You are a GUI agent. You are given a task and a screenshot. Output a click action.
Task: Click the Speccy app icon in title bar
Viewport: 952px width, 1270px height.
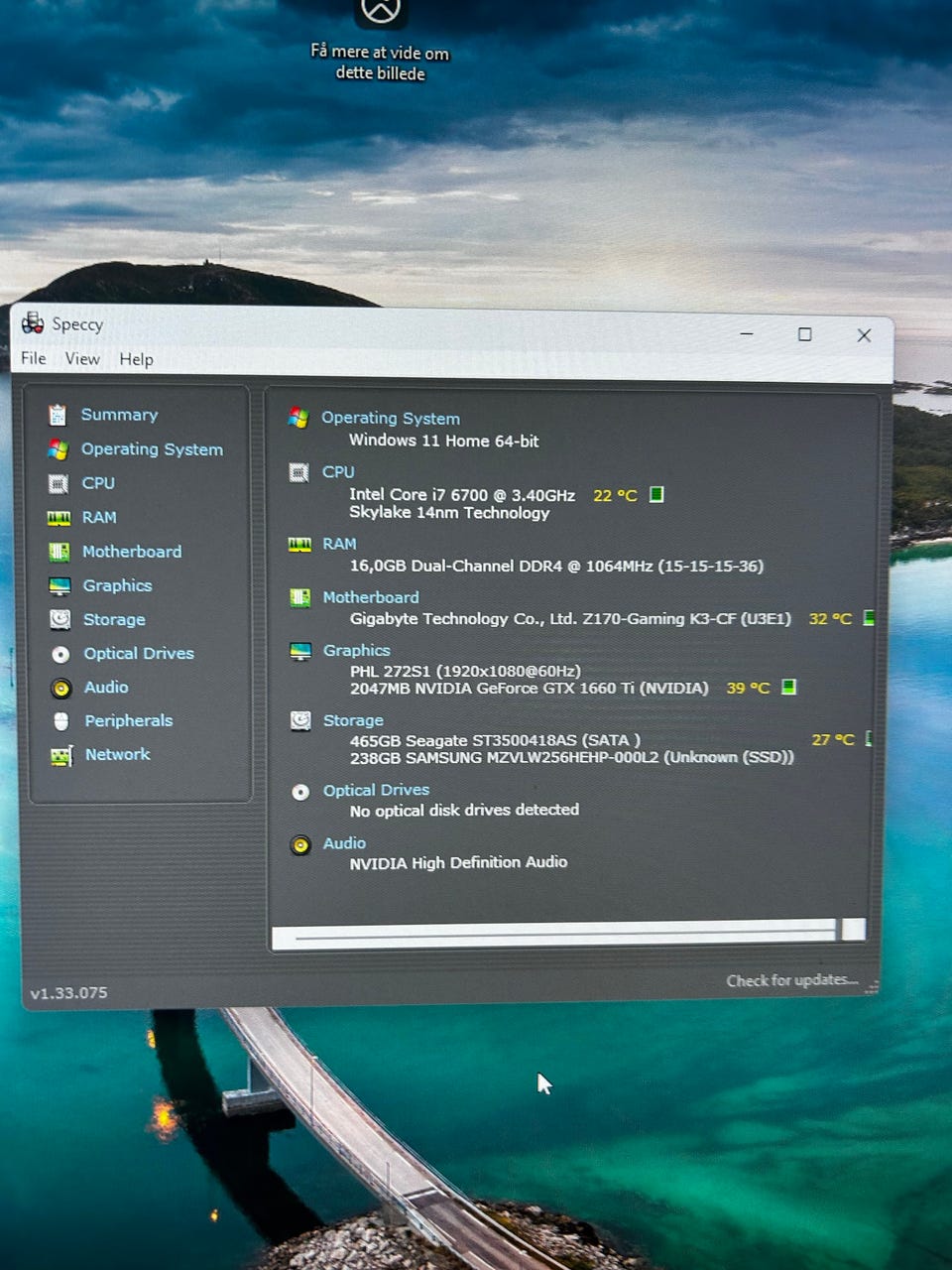[33, 322]
